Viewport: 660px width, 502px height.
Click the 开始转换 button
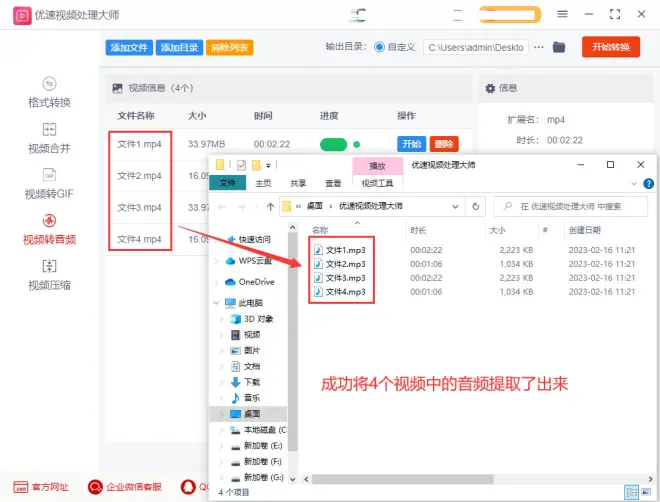611,47
